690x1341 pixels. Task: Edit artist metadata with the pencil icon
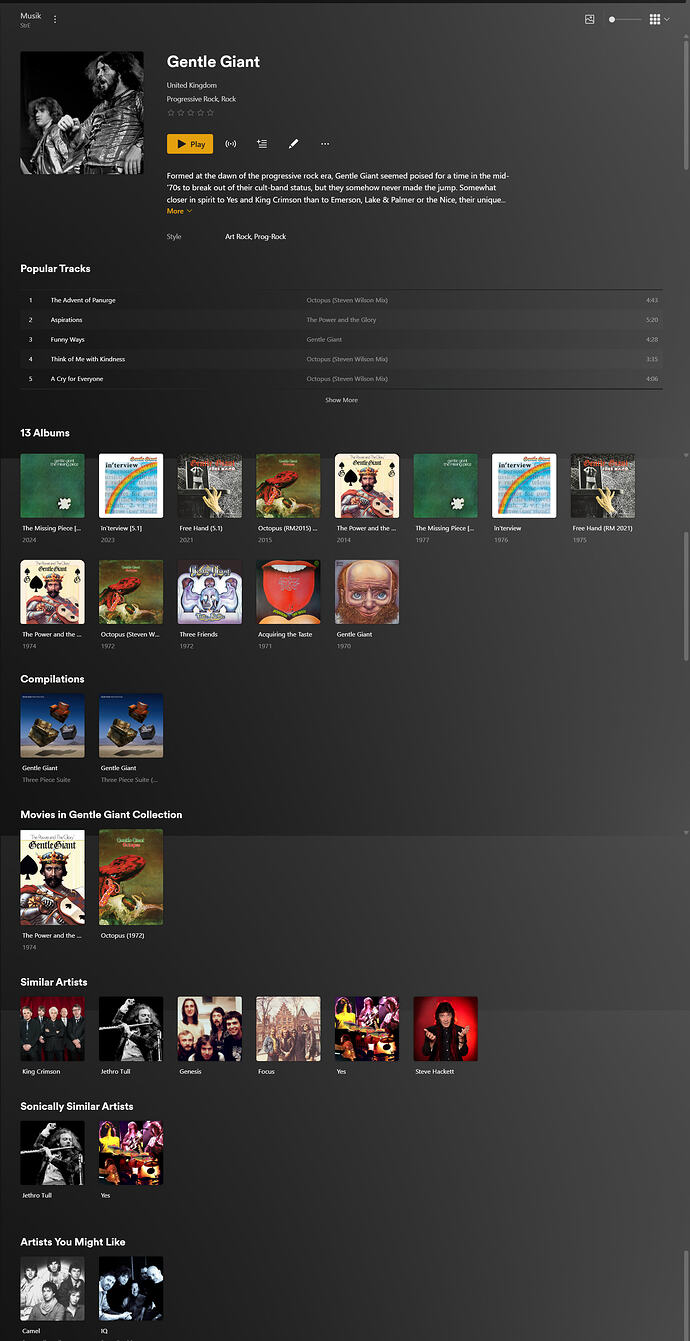click(x=293, y=144)
